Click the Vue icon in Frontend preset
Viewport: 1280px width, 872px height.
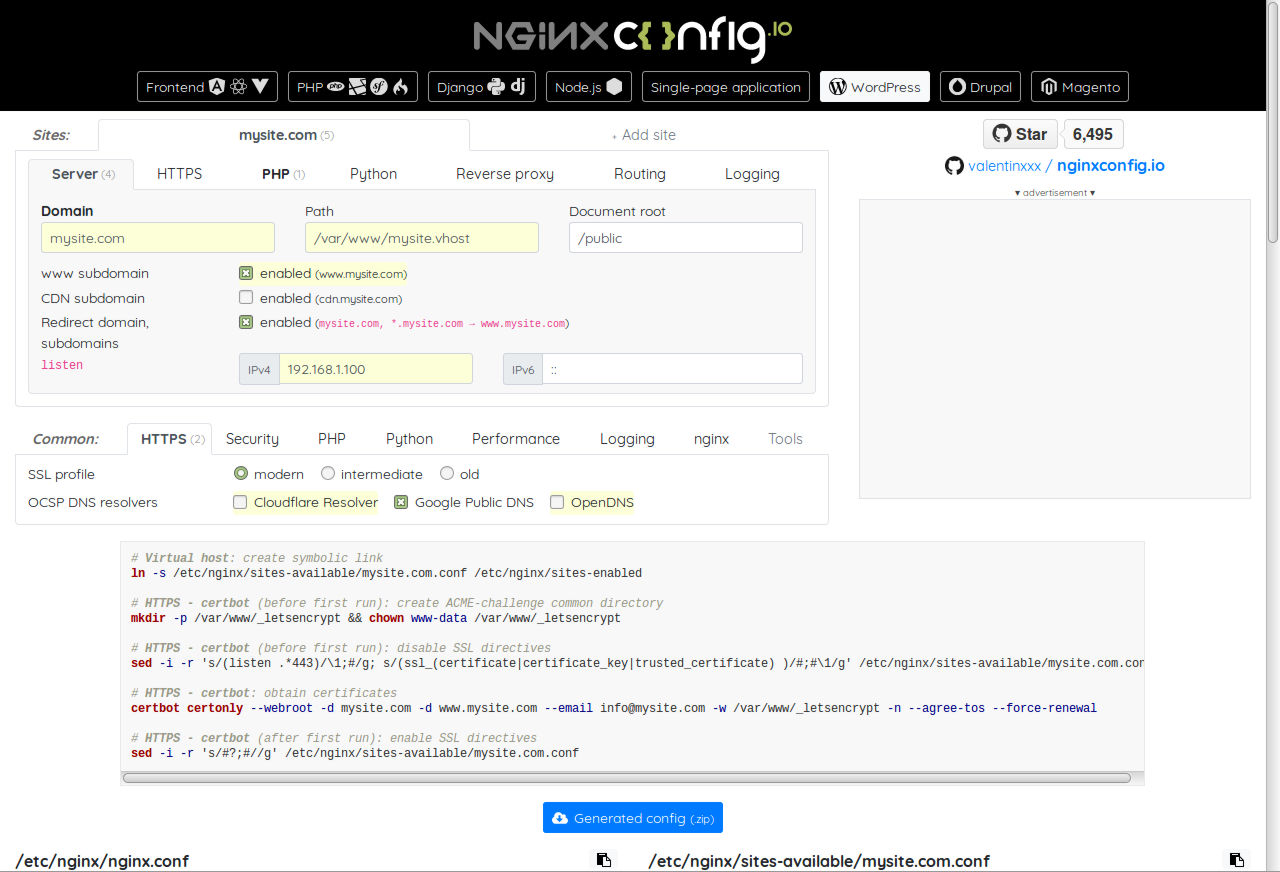click(x=260, y=87)
